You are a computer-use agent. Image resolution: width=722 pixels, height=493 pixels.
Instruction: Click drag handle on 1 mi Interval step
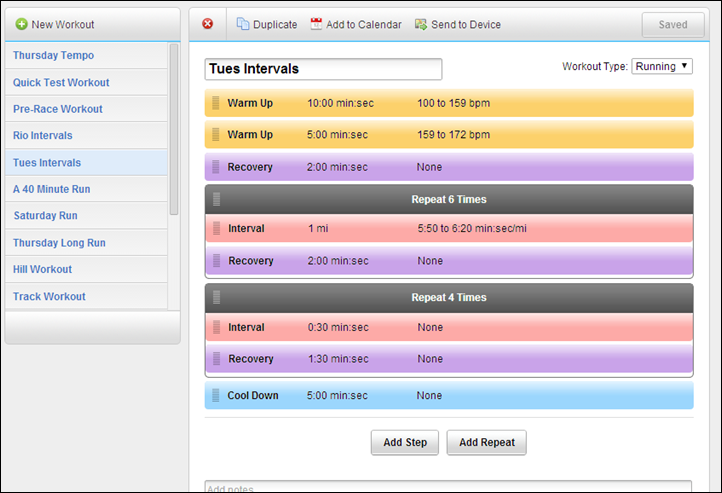coord(216,228)
